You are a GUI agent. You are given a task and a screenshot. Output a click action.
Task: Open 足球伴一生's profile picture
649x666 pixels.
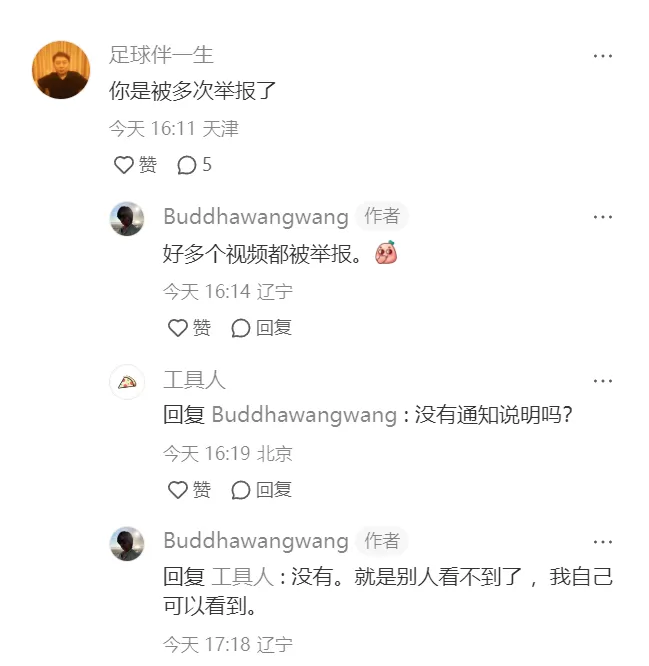click(x=61, y=70)
